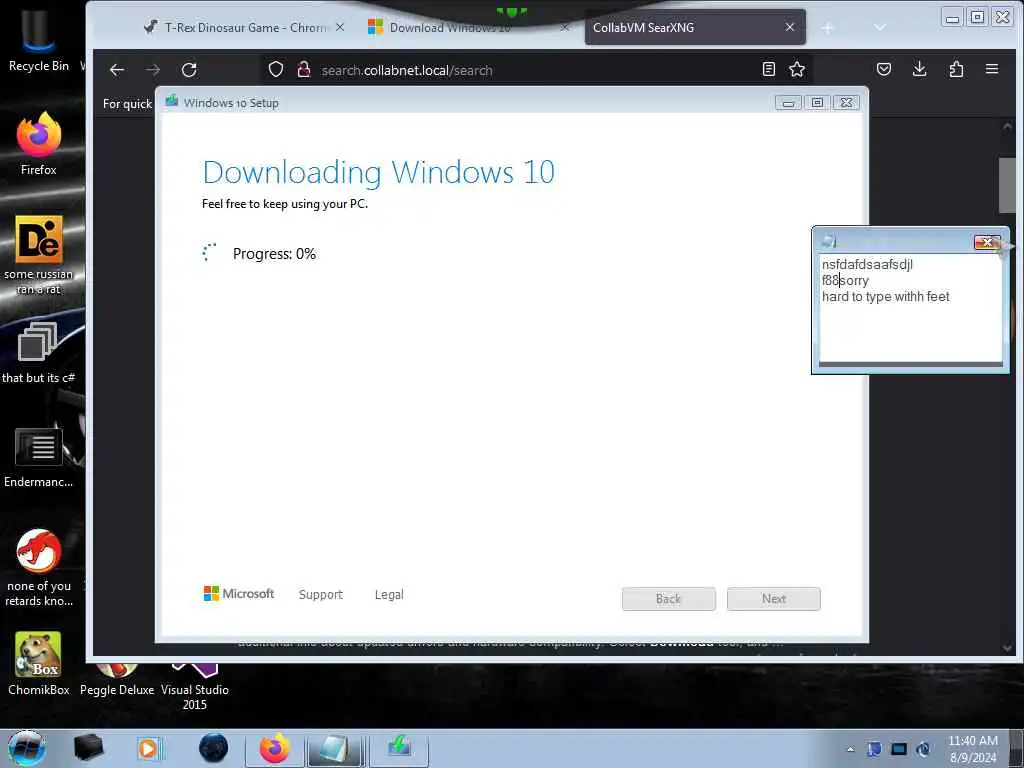Click the network tray icon

point(899,749)
